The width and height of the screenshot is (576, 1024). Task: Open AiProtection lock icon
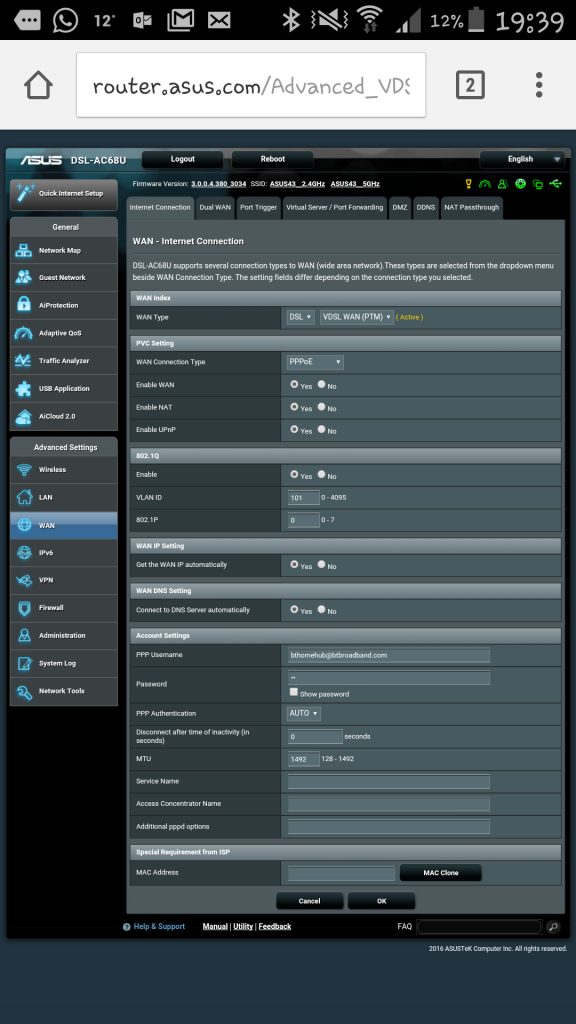point(24,305)
